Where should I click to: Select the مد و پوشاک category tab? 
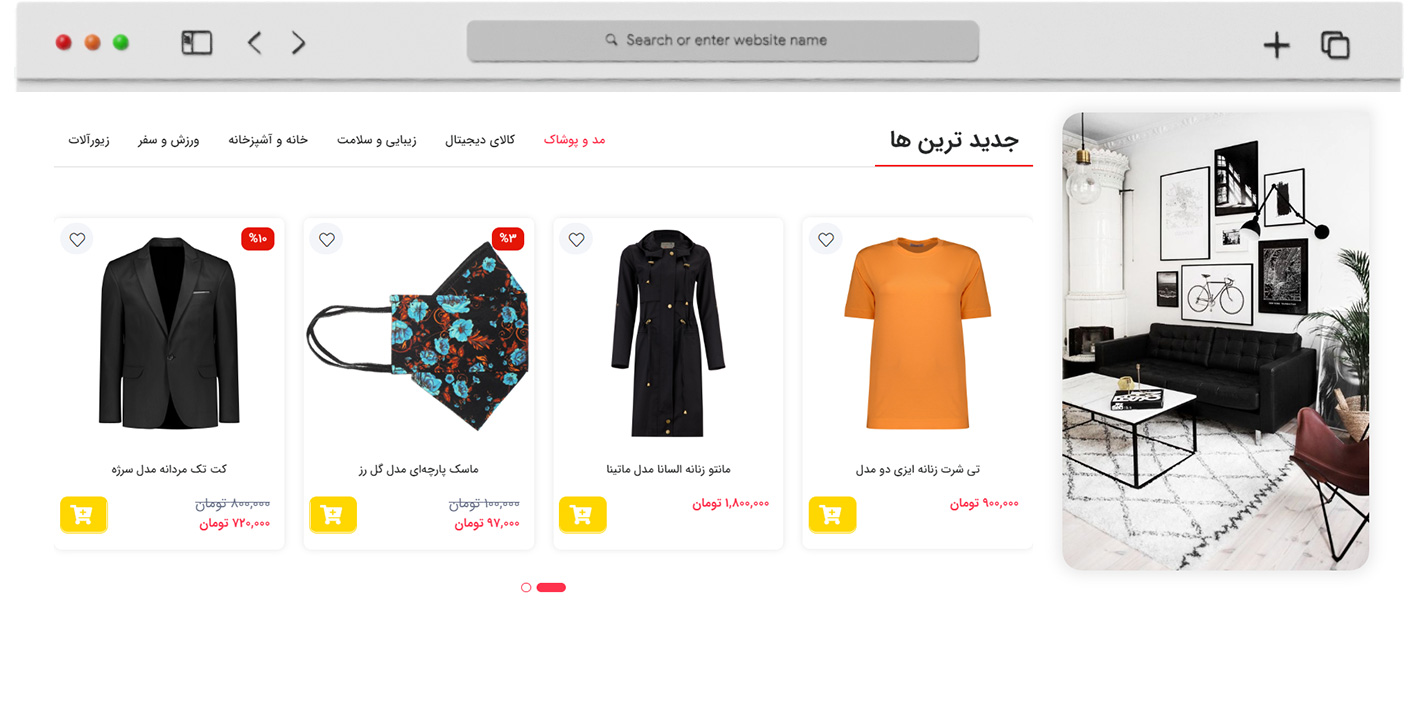coord(575,139)
